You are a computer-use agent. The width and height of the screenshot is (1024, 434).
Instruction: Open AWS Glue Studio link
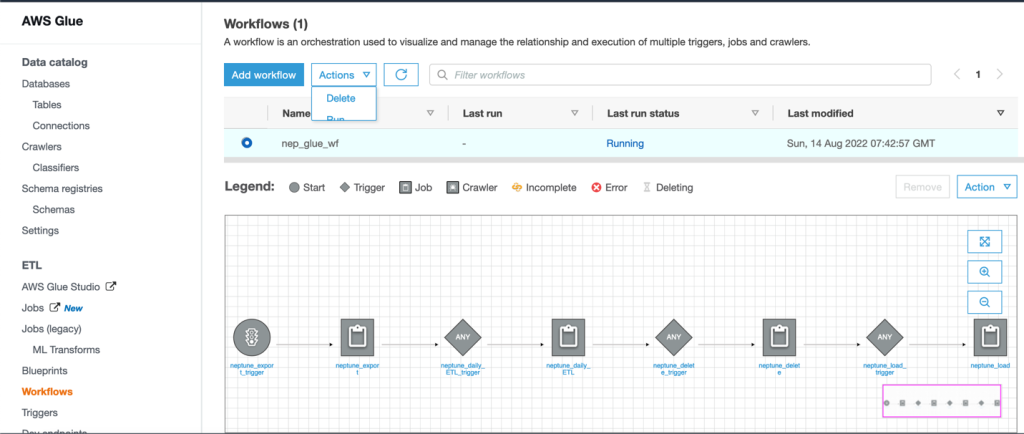(61, 287)
